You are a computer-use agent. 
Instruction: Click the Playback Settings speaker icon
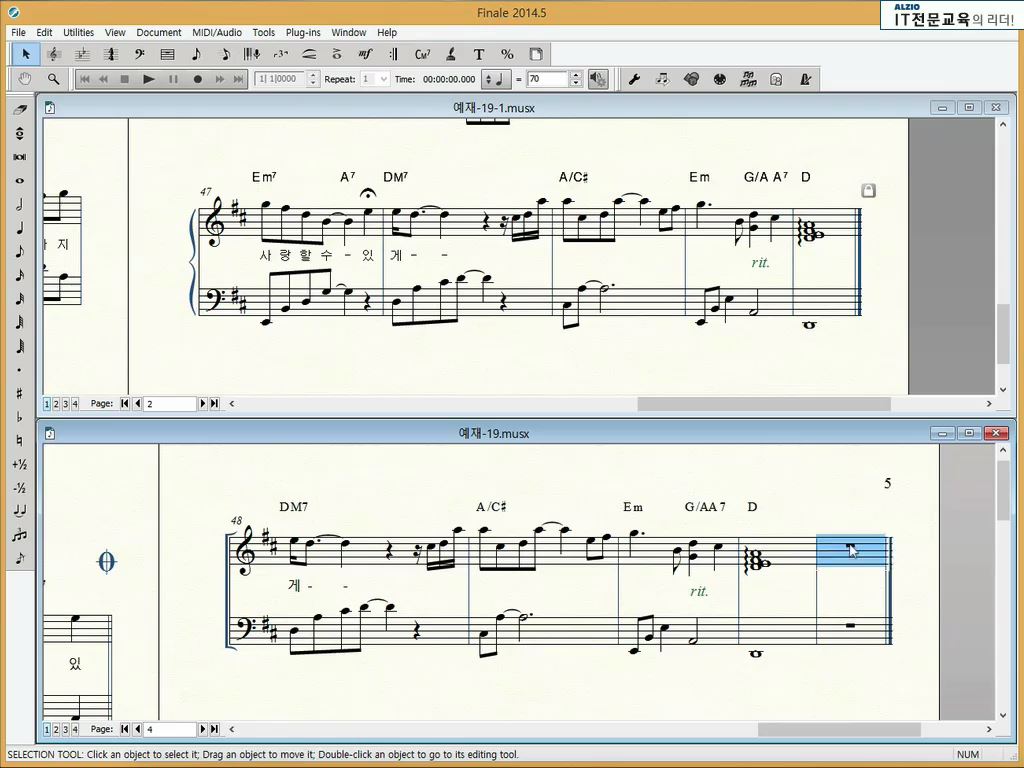coord(598,79)
